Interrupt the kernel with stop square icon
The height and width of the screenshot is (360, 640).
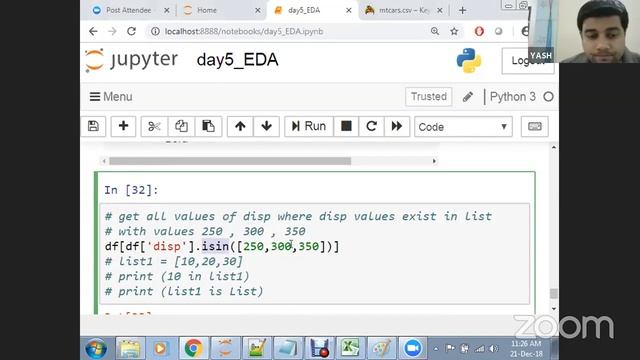pos(346,126)
